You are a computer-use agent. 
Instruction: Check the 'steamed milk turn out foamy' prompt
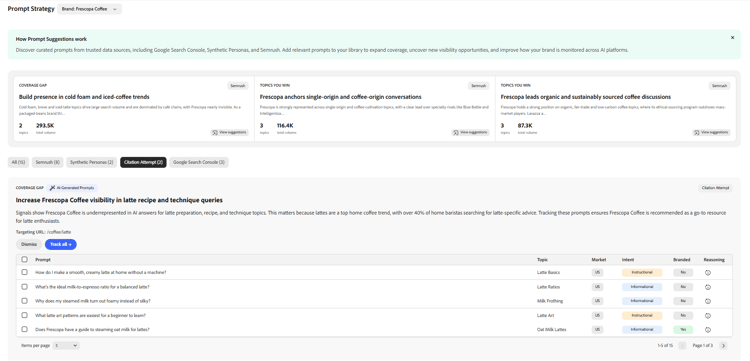tap(24, 301)
